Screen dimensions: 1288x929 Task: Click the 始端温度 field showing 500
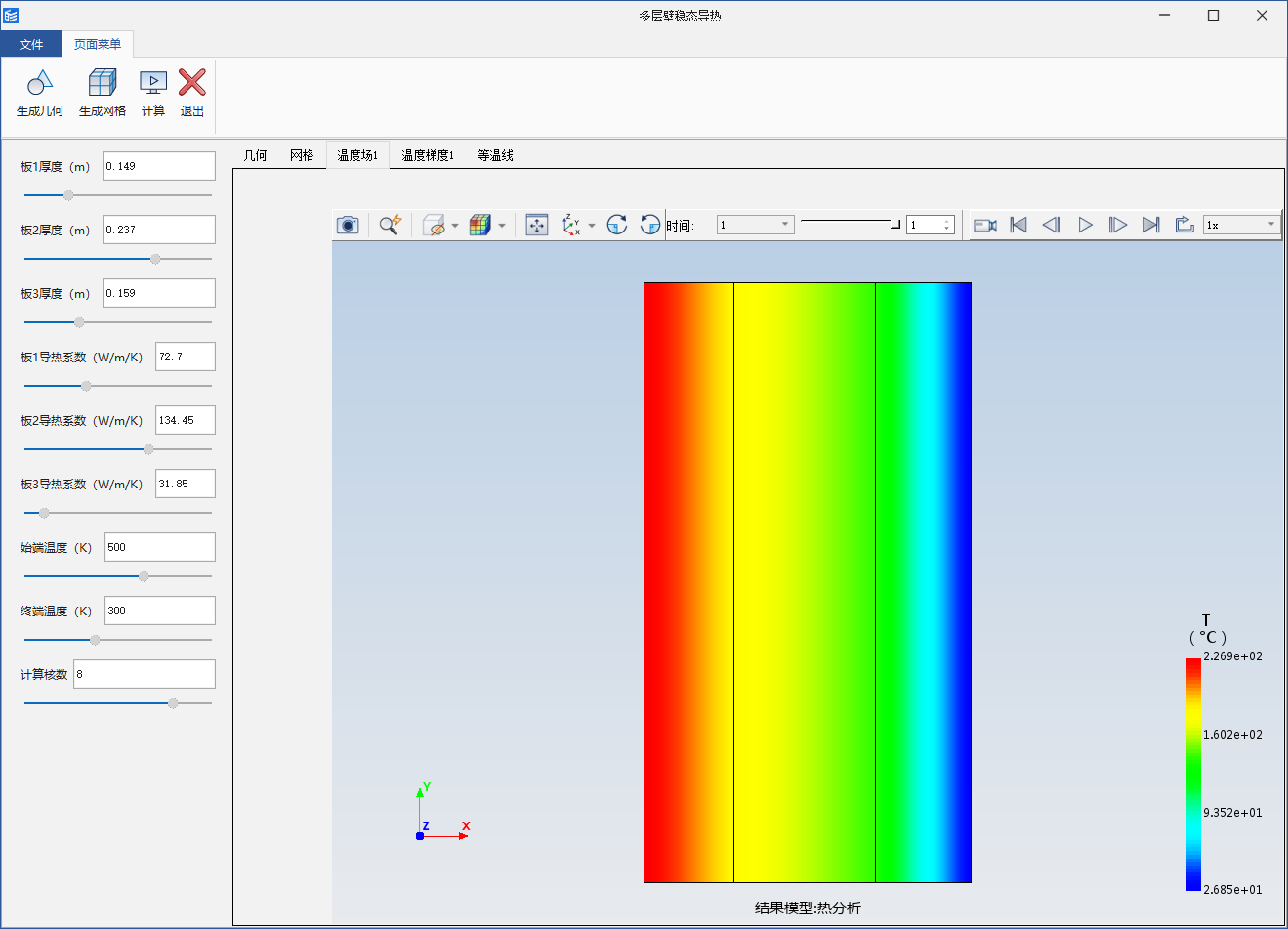coord(160,547)
